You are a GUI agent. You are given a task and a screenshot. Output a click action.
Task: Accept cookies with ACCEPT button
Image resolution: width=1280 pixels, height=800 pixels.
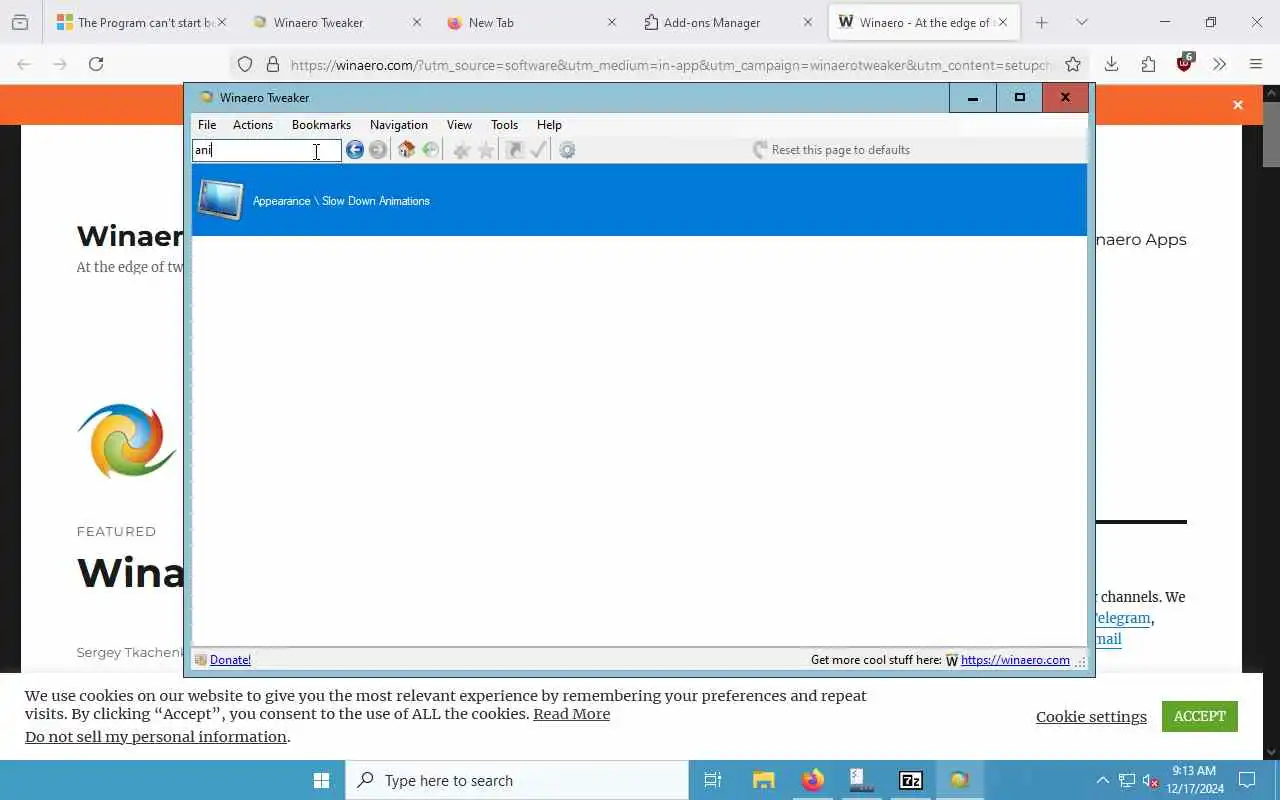coord(1200,716)
